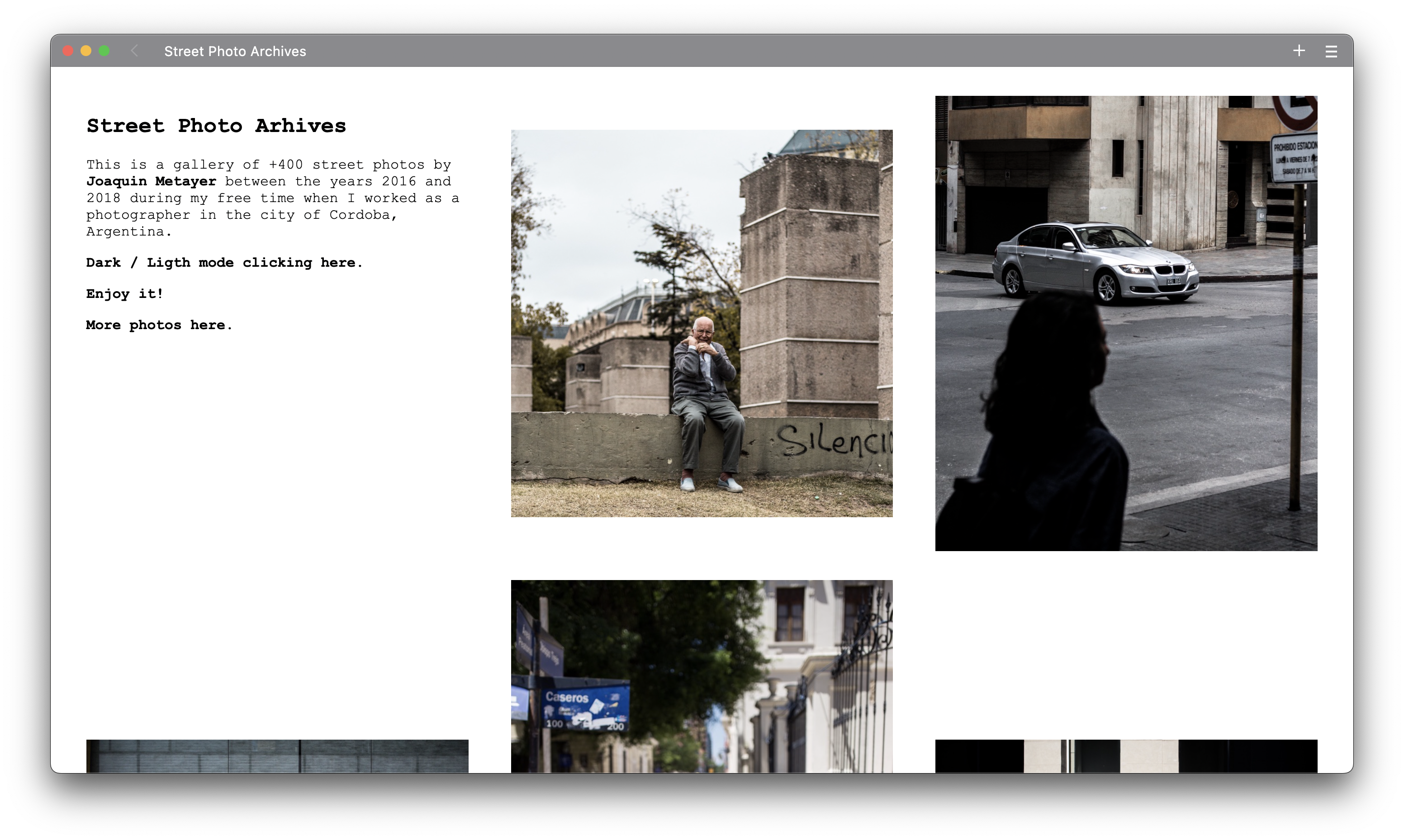1404x840 pixels.
Task: Click the yellow minimize window button
Action: pos(86,51)
